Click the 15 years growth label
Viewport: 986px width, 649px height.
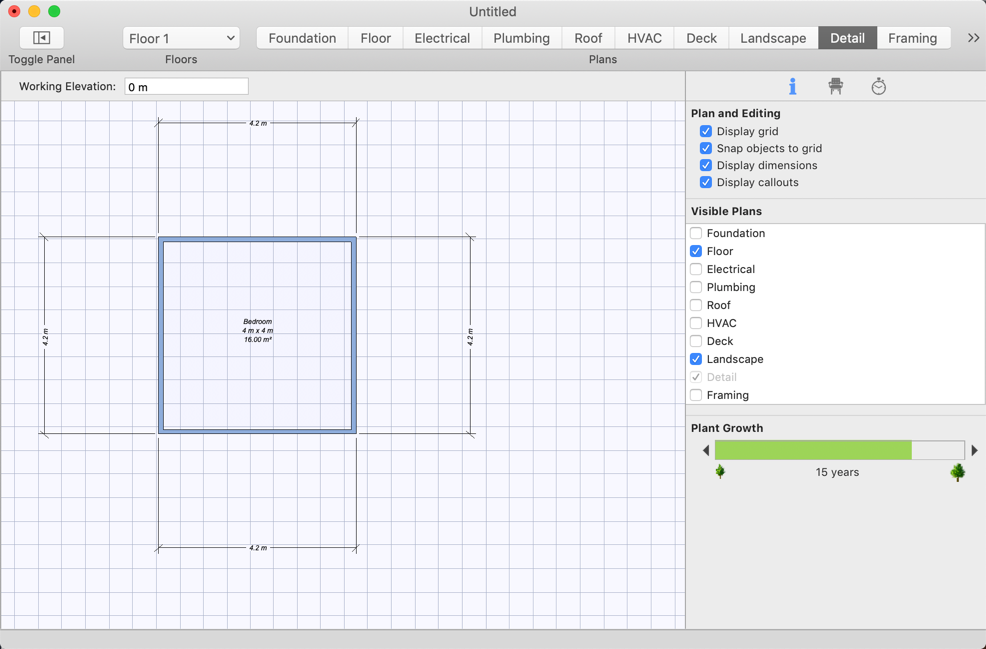click(x=837, y=472)
